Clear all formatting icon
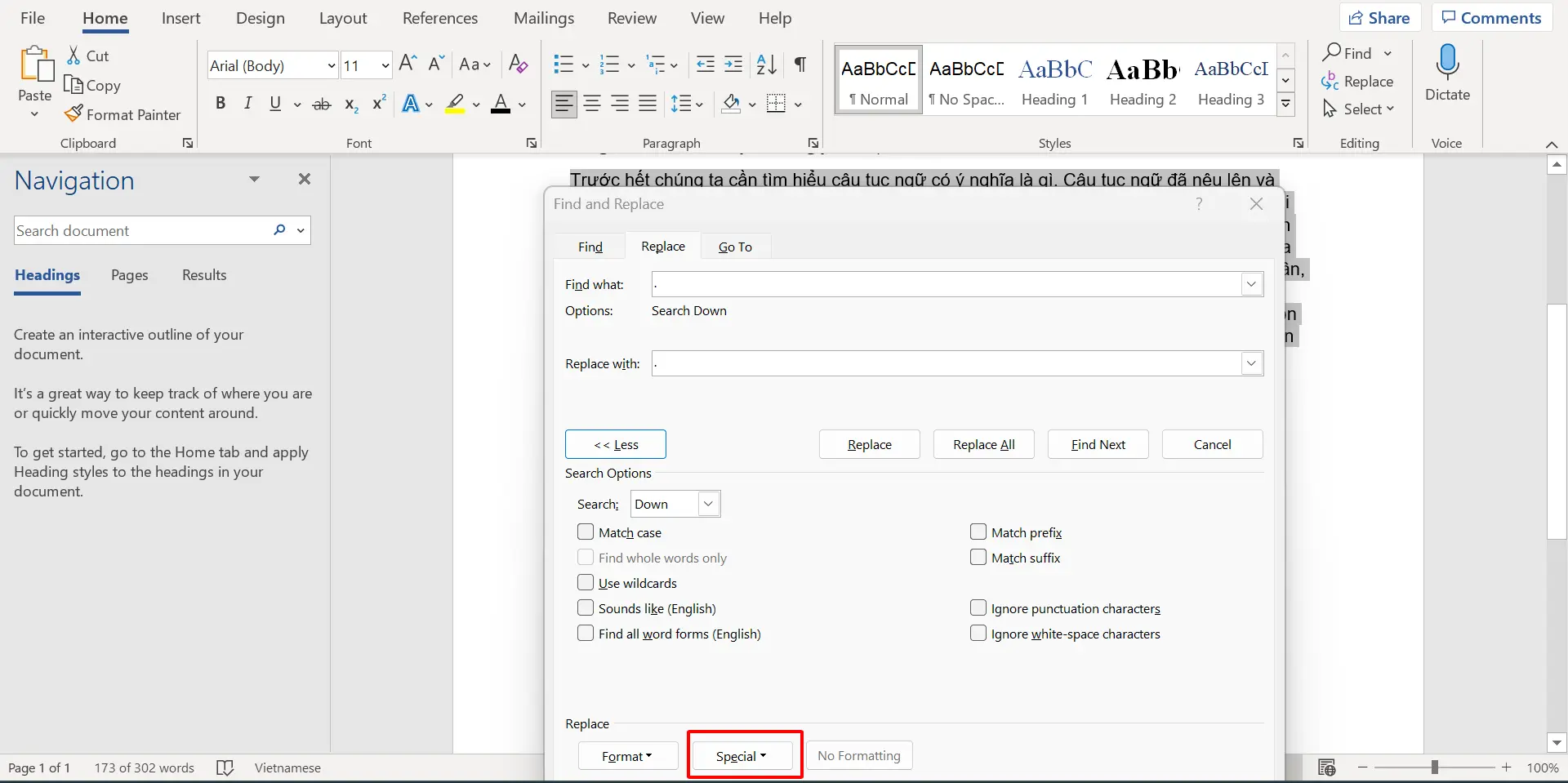The image size is (1568, 783). tap(519, 64)
